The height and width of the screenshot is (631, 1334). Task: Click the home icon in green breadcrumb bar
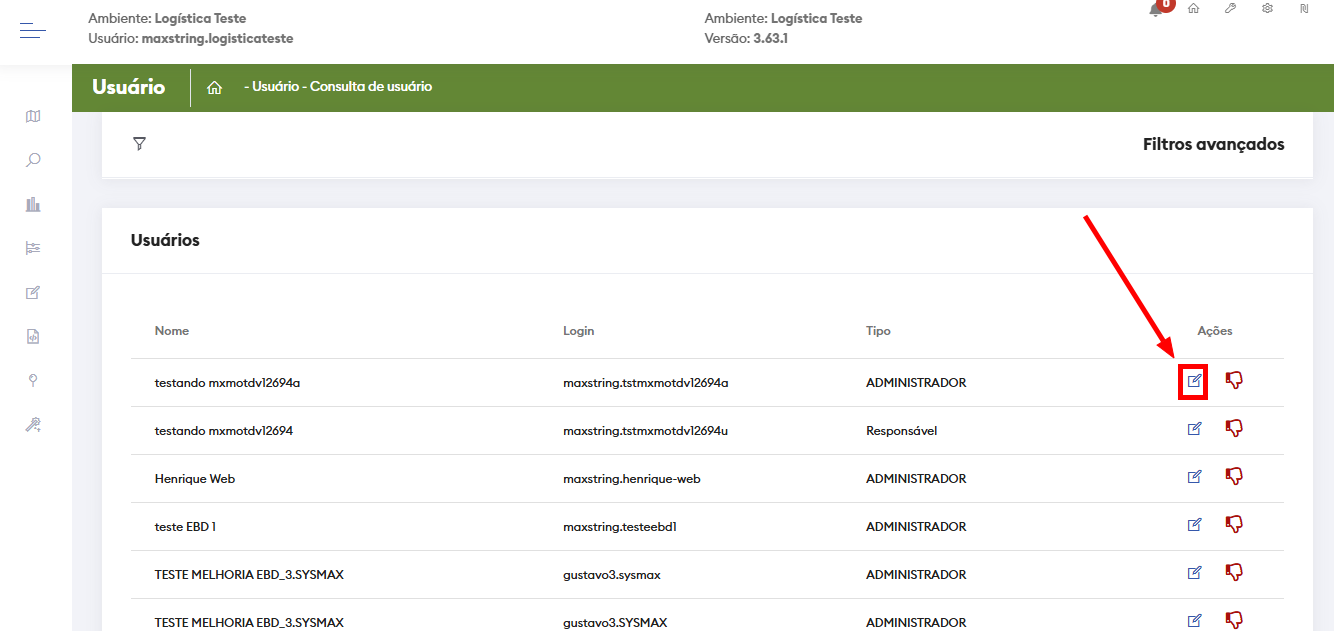click(x=214, y=88)
